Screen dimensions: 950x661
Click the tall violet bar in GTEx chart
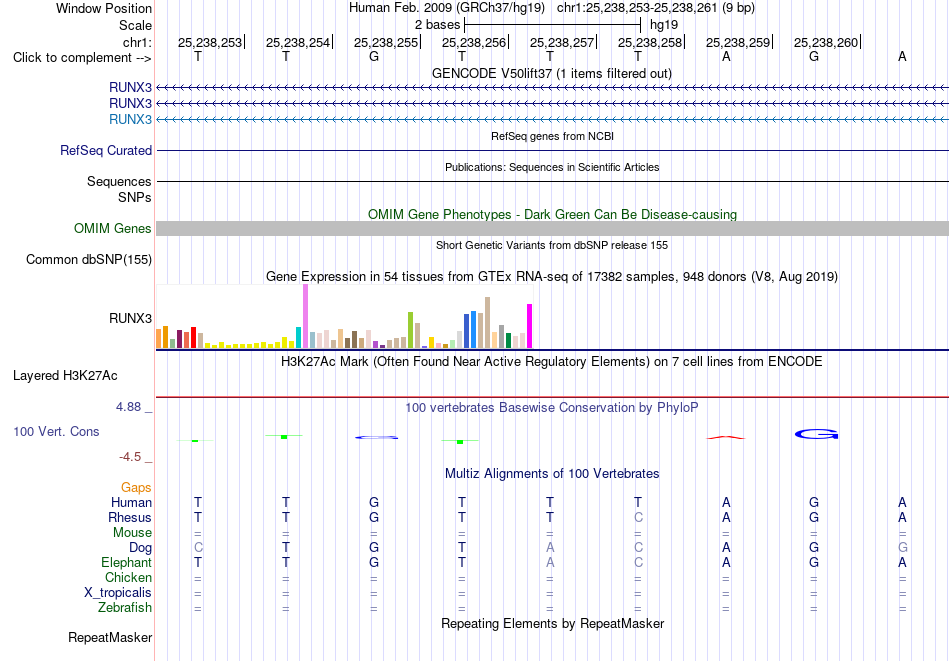click(305, 316)
